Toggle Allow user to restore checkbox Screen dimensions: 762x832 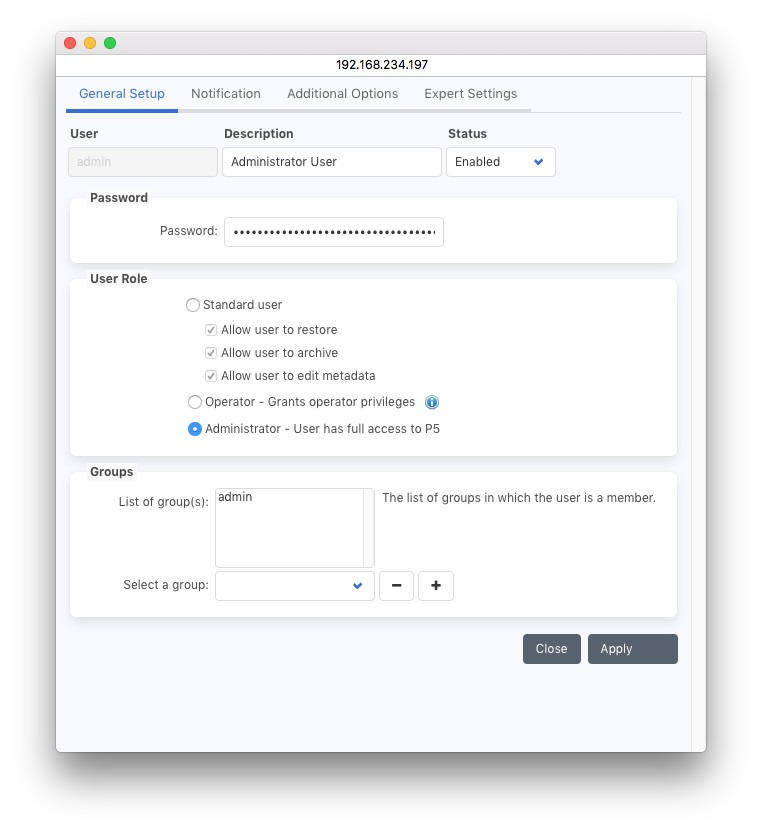pos(211,330)
